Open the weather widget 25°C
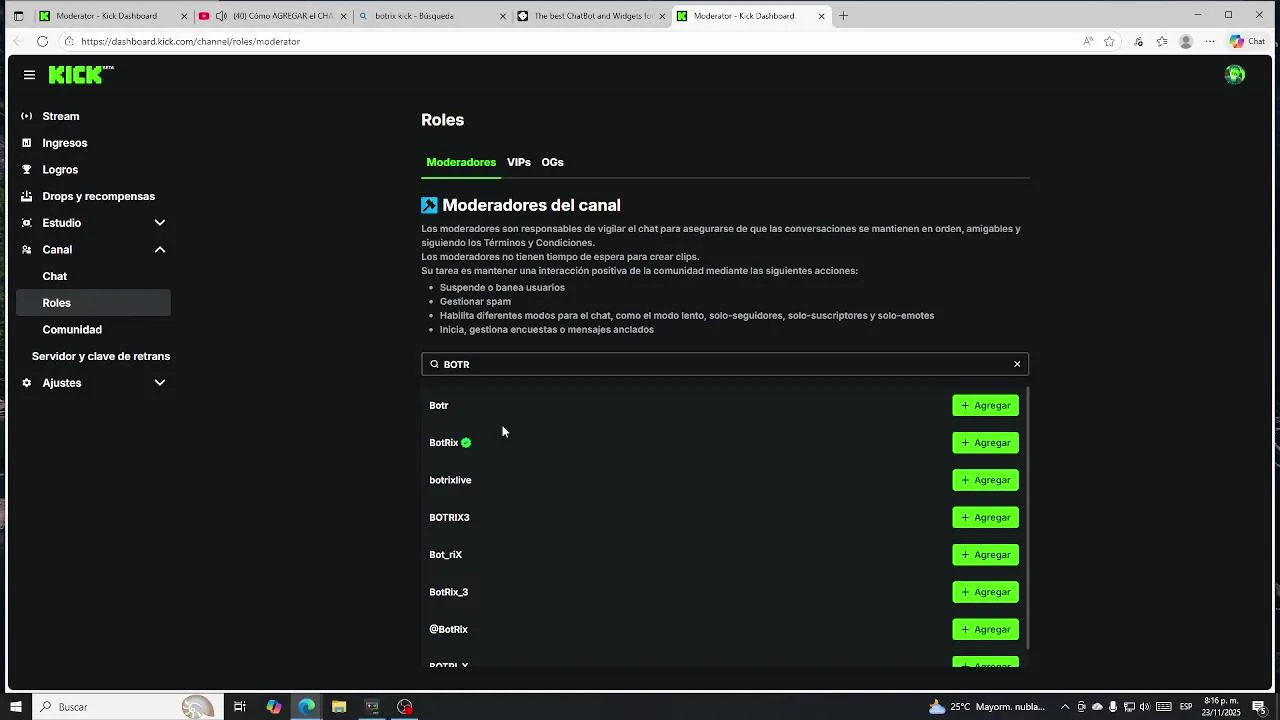The image size is (1280, 720). tap(987, 707)
